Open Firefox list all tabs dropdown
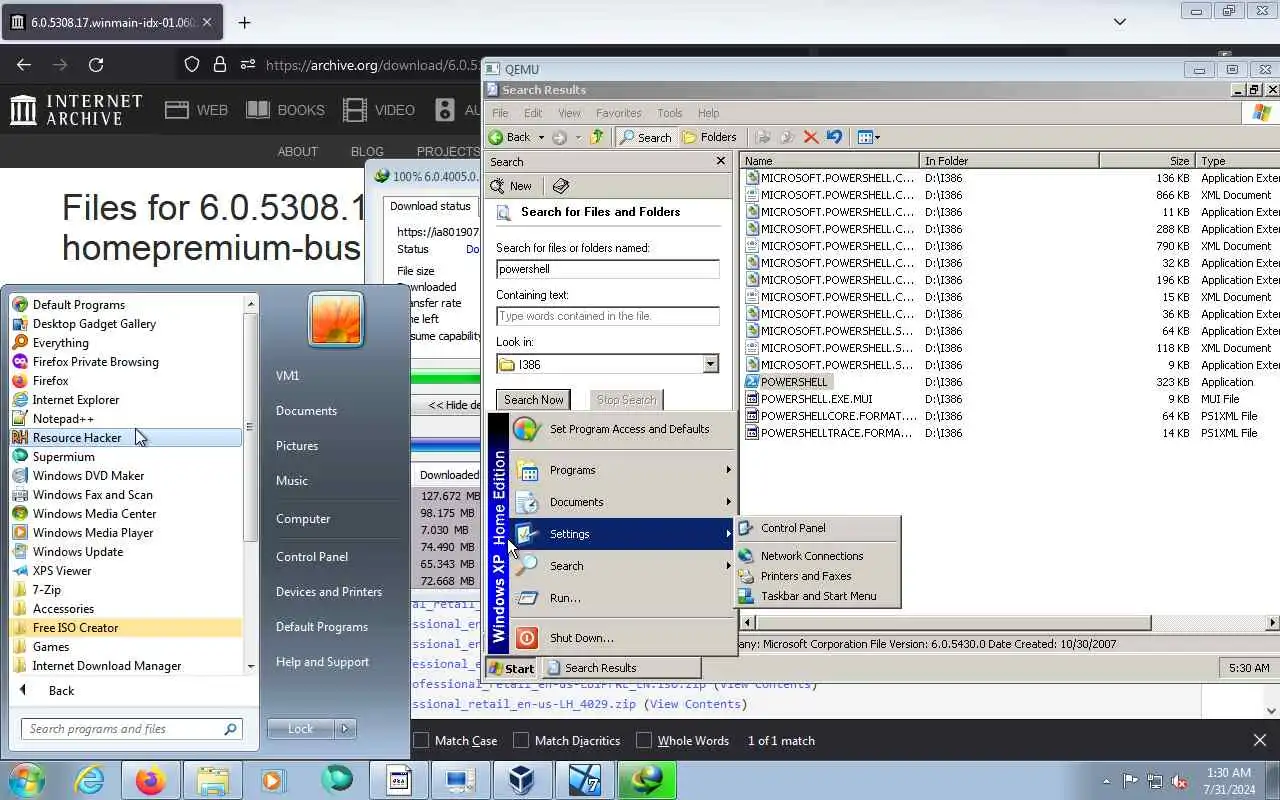This screenshot has height=800, width=1280. (1120, 21)
